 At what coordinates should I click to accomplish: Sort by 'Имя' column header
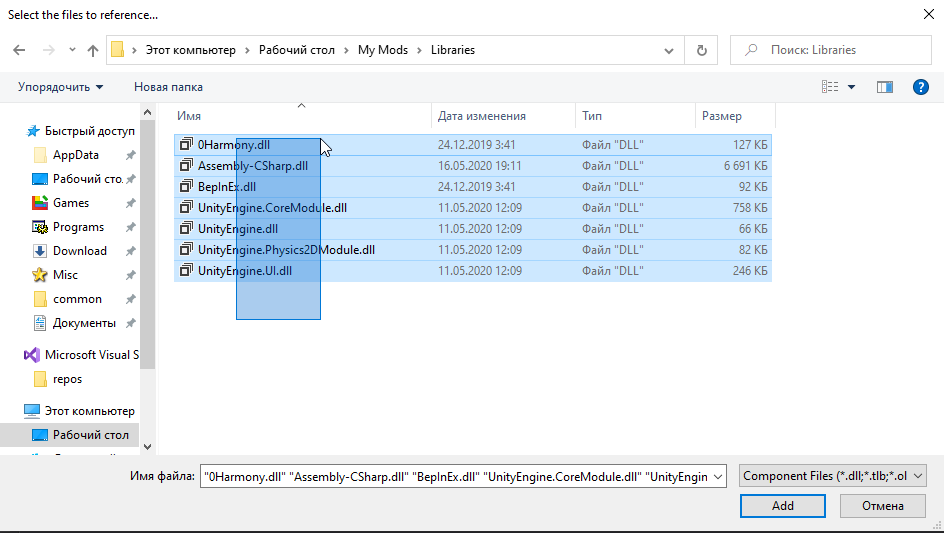coord(303,116)
